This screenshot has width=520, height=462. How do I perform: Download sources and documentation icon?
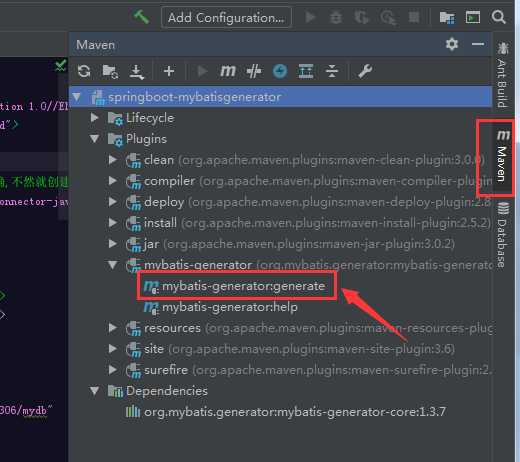point(136,72)
